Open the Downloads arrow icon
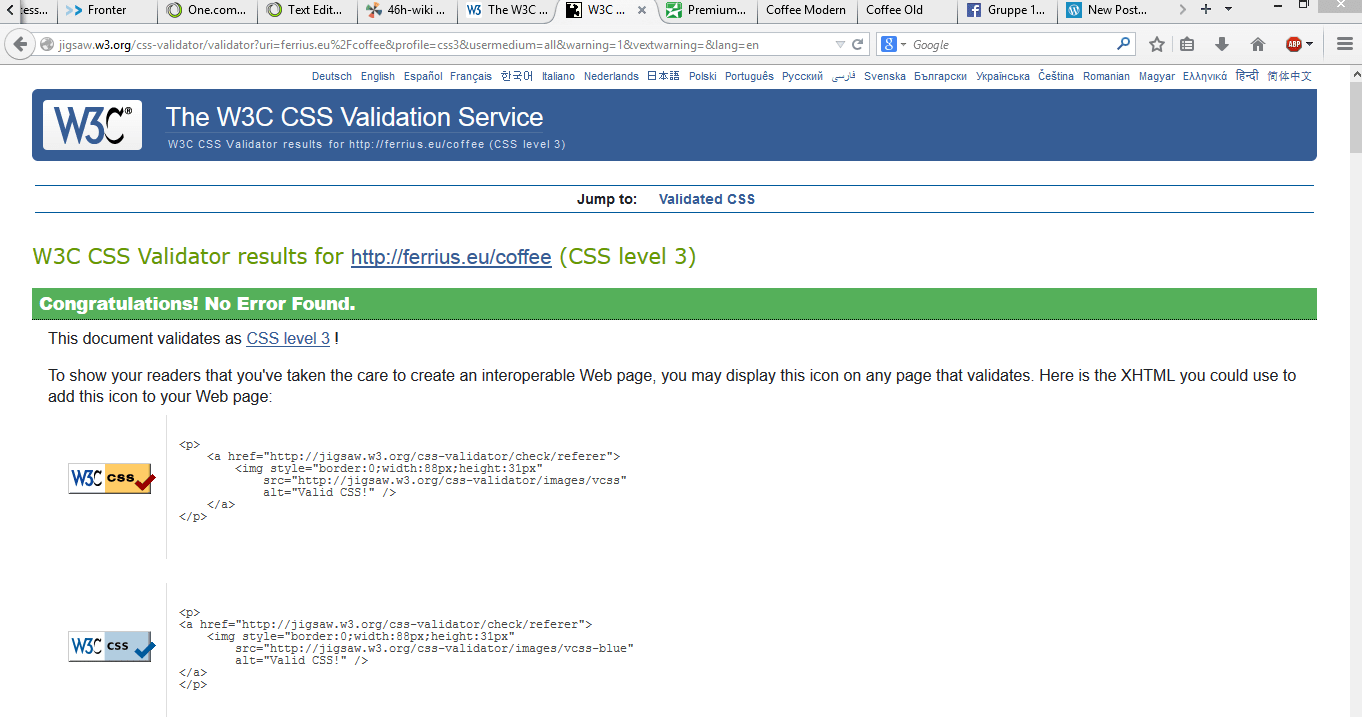 click(x=1222, y=45)
